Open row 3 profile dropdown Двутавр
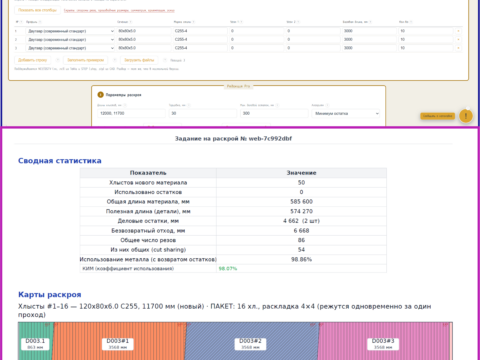The height and width of the screenshot is (360, 480). [70, 48]
